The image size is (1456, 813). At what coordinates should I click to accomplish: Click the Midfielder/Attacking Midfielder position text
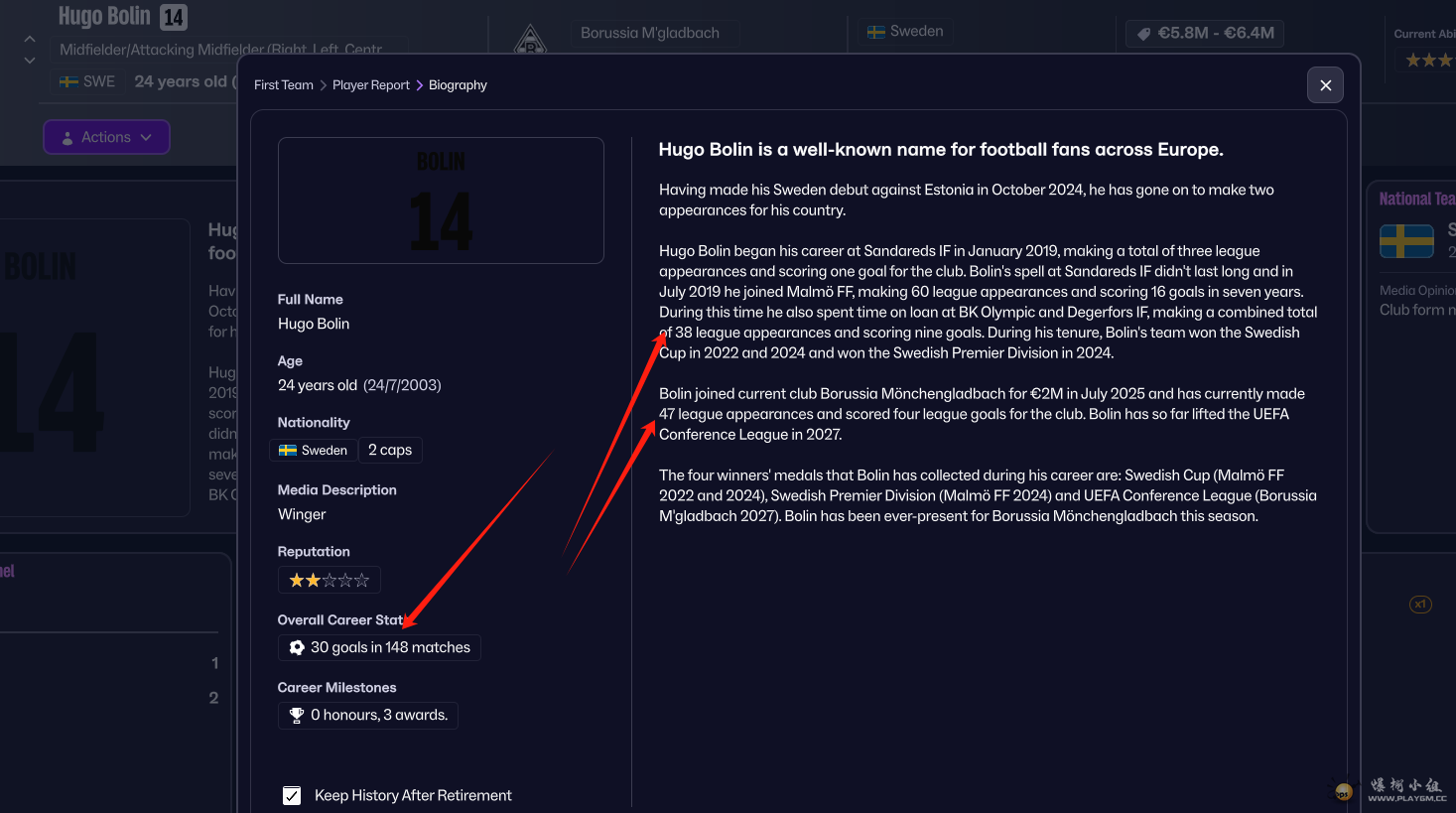tap(220, 50)
